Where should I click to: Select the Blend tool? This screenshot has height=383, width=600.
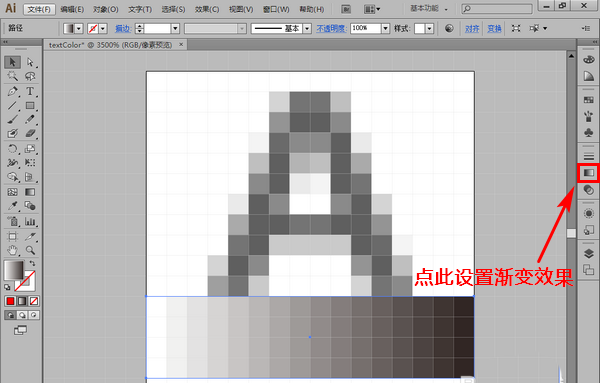click(30, 206)
